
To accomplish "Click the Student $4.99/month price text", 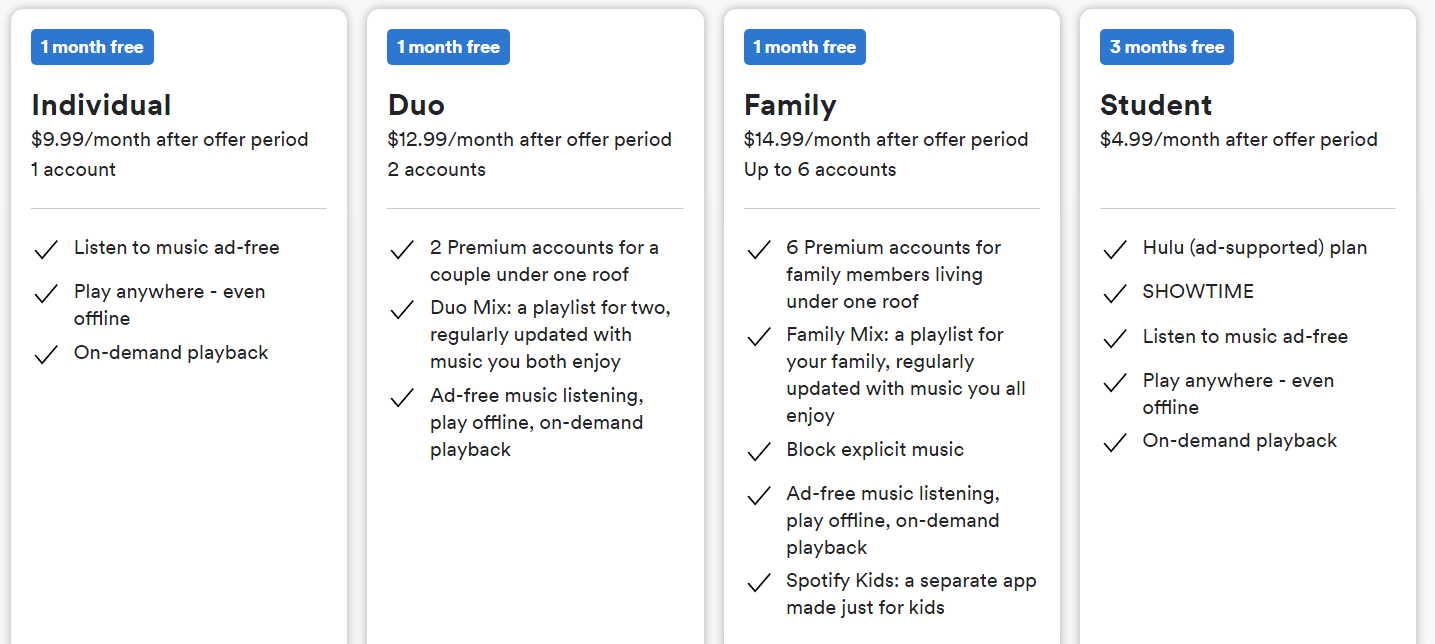I will 1239,139.
